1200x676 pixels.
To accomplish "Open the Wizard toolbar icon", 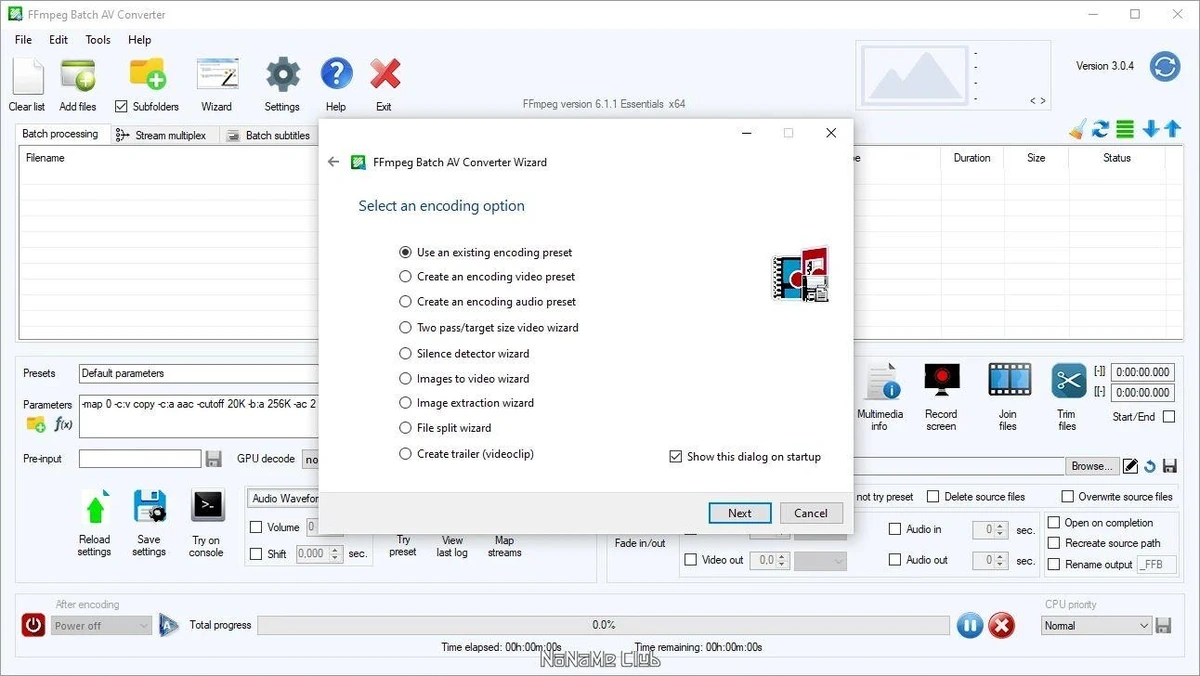I will tap(216, 76).
